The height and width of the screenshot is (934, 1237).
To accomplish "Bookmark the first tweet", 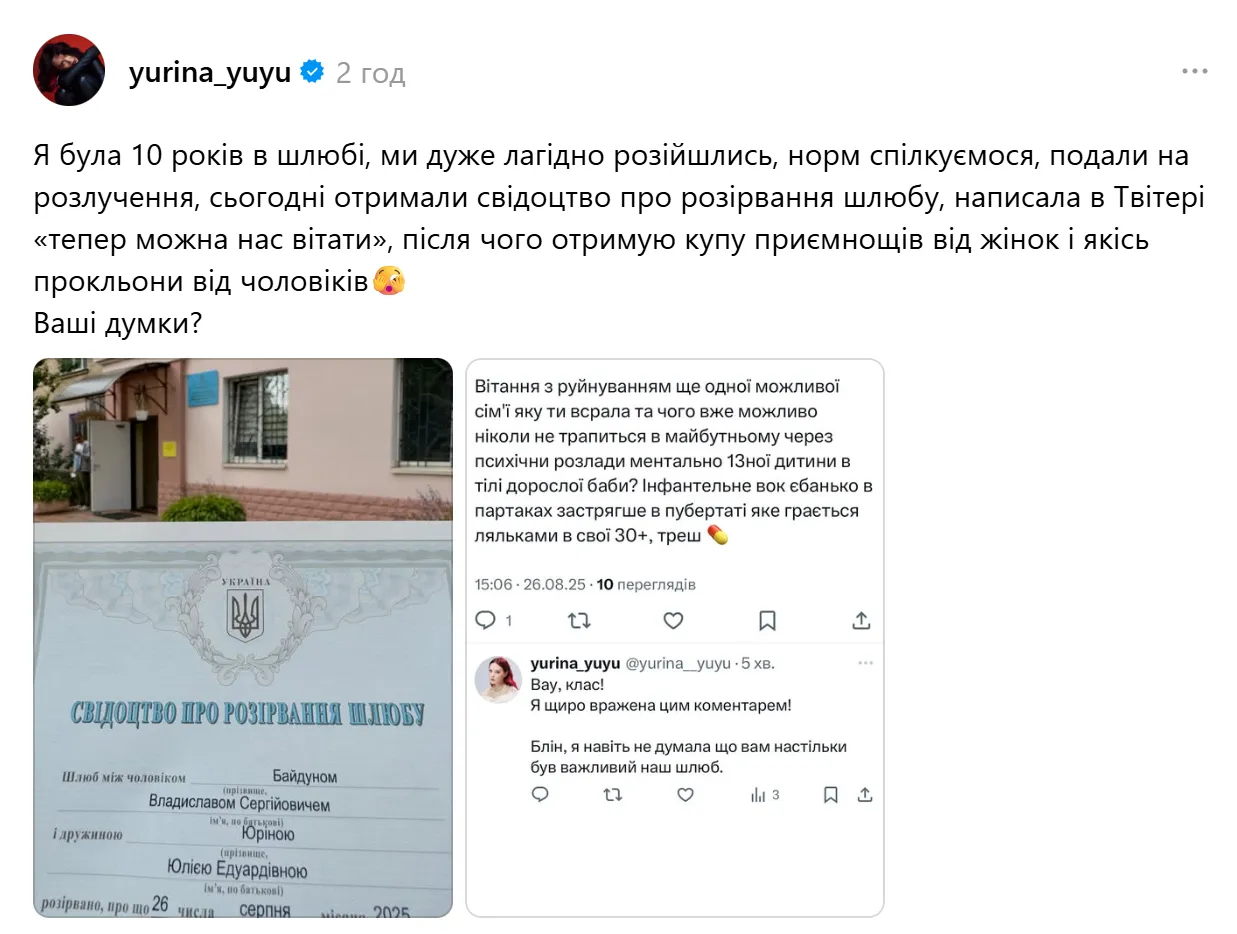I will pyautogui.click(x=767, y=620).
